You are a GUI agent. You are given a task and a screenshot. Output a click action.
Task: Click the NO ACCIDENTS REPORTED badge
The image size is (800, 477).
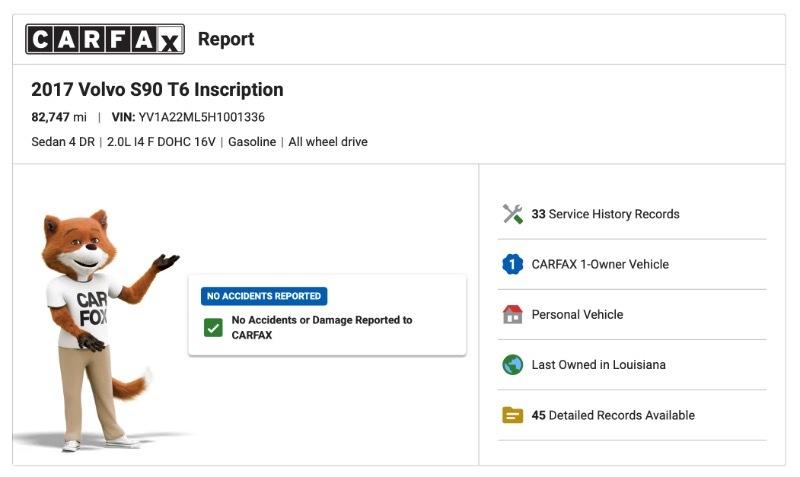tap(264, 296)
